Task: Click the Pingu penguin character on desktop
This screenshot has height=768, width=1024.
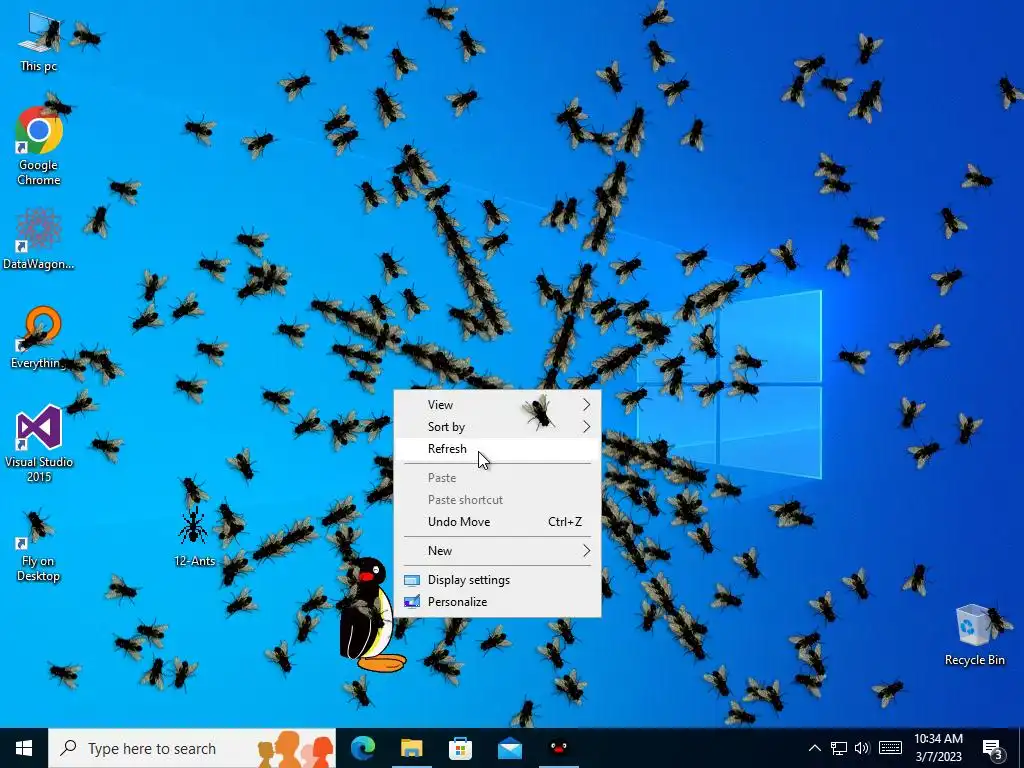Action: [370, 615]
